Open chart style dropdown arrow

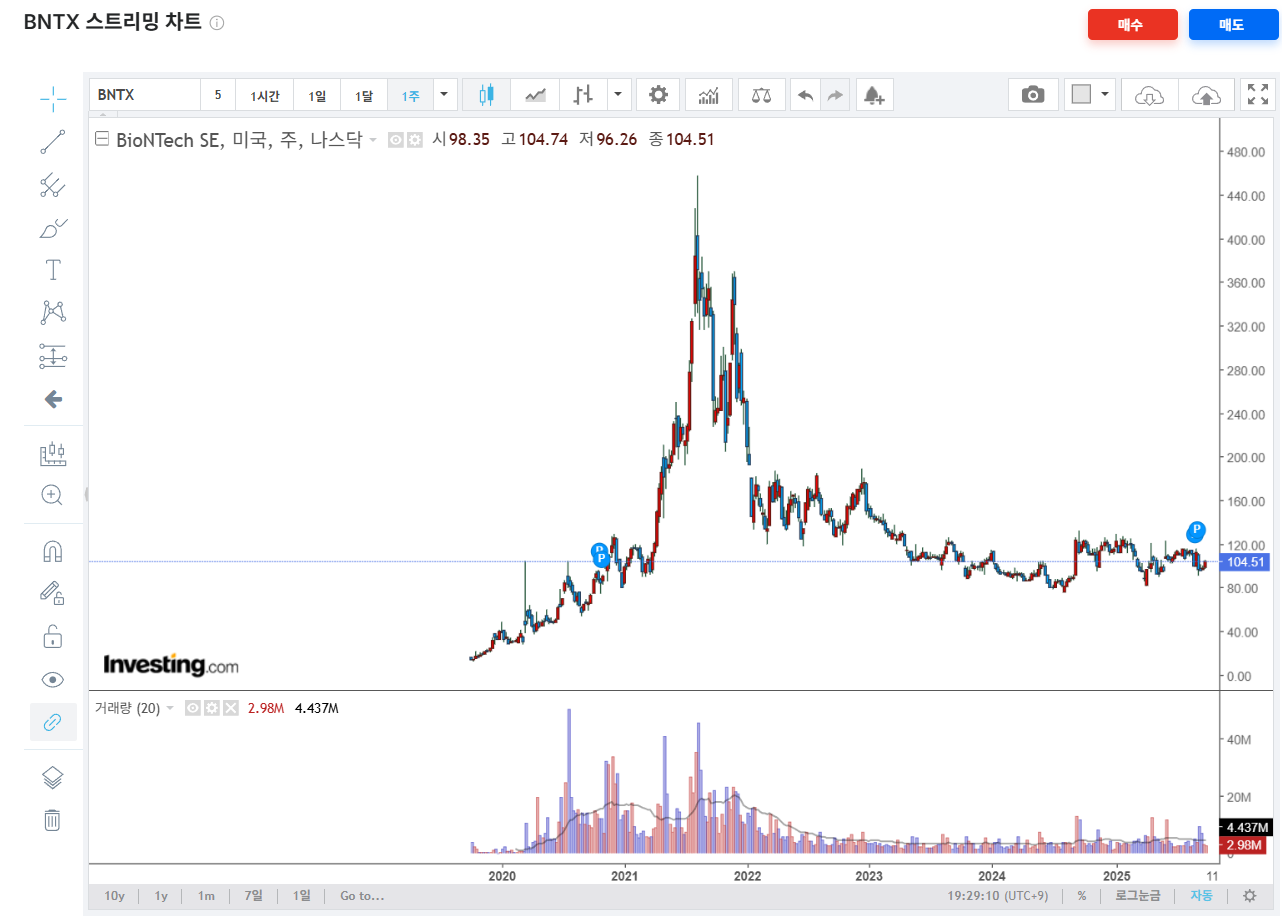point(619,95)
